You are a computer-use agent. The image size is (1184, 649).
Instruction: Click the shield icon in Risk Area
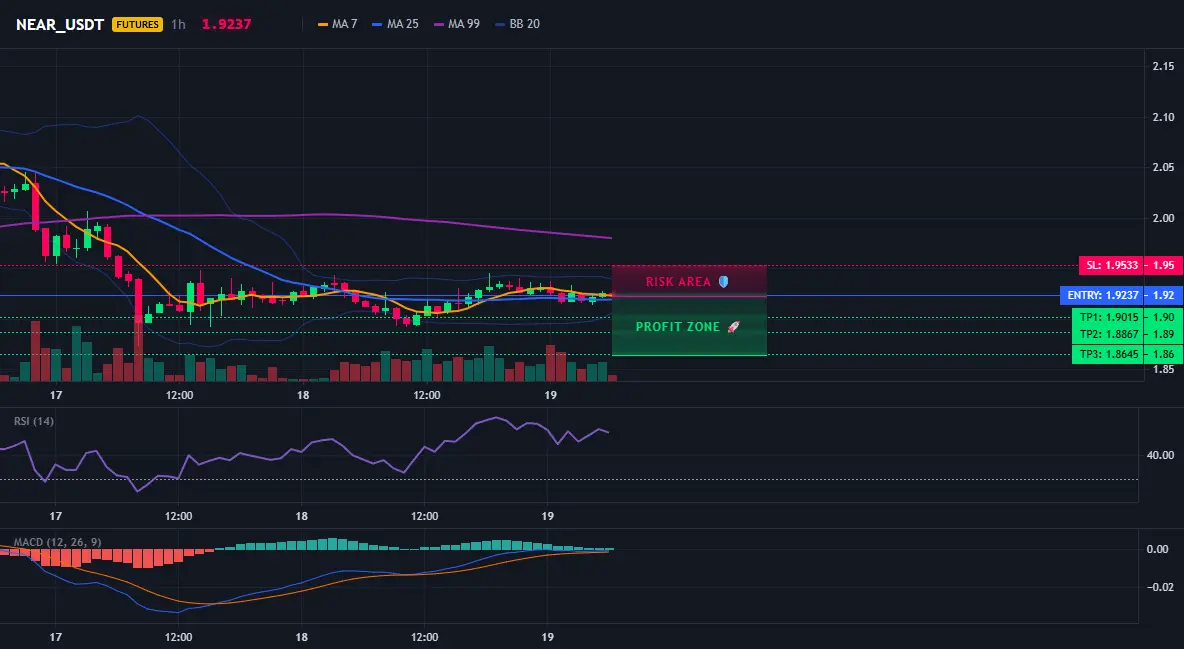[x=723, y=282]
